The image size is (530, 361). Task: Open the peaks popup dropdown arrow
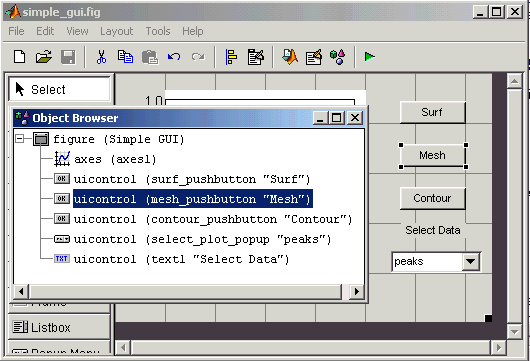pyautogui.click(x=471, y=261)
